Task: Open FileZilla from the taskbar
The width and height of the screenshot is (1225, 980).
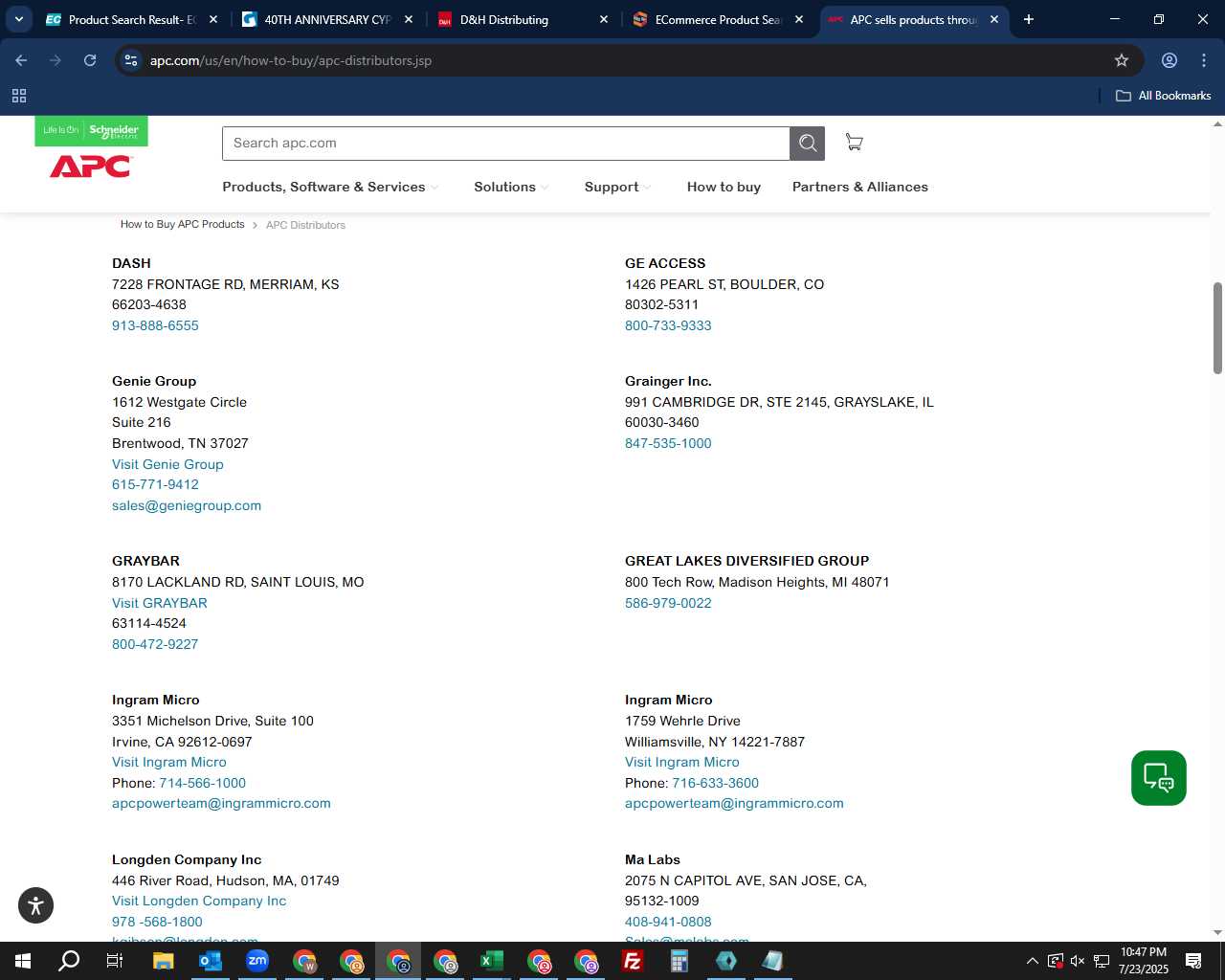Action: (x=632, y=961)
